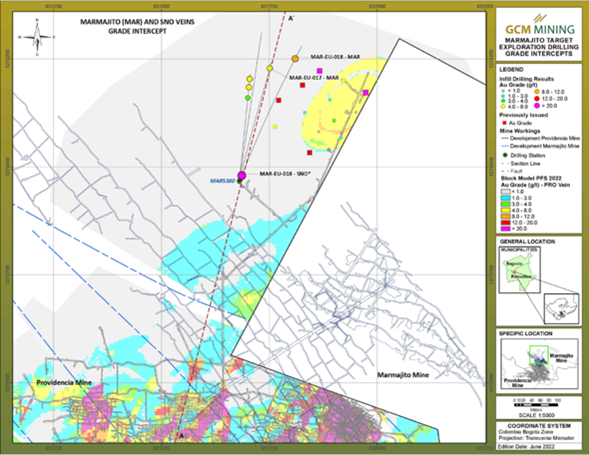Click the Marmajito Mine map label

tap(403, 375)
